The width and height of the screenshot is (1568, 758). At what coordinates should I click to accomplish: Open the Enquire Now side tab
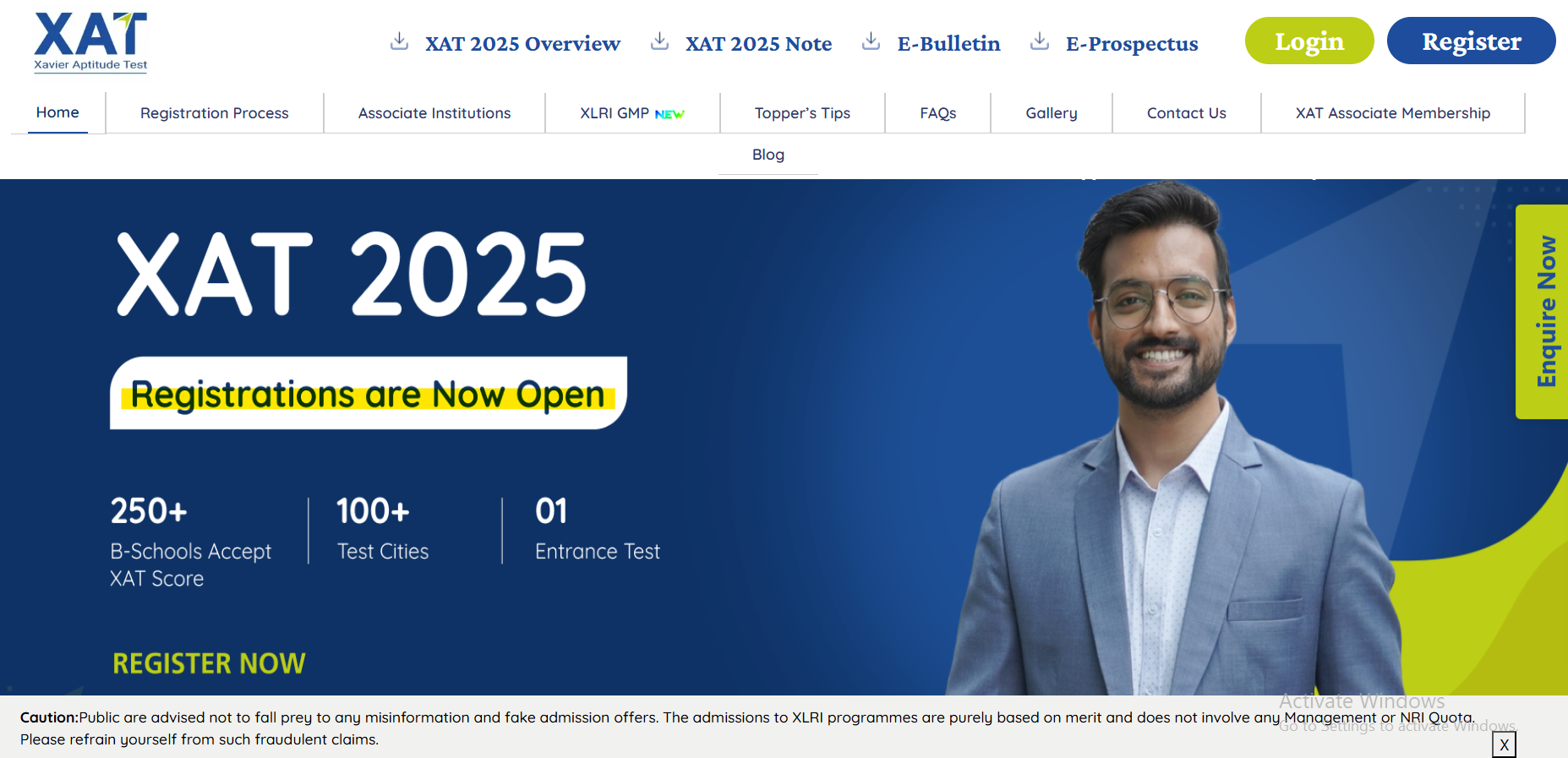1543,312
